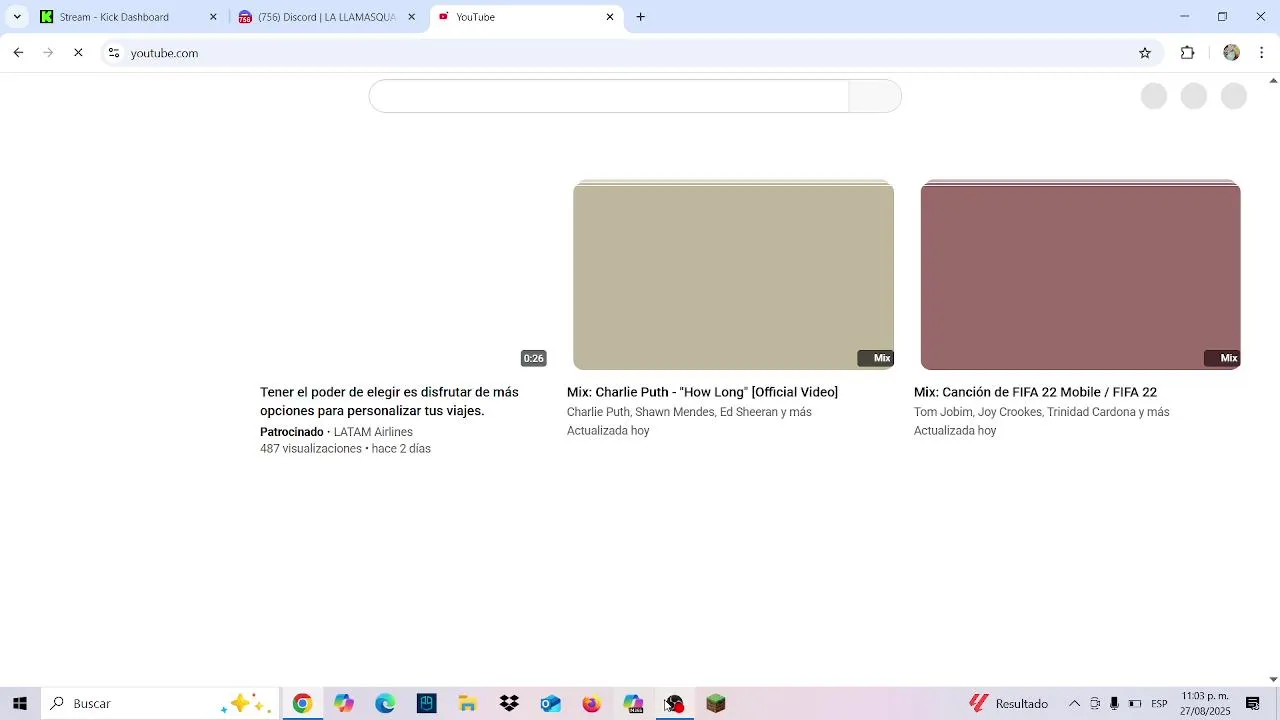
Task: Open the FIFA 22 Mobile mix thumbnail
Action: pyautogui.click(x=1080, y=275)
